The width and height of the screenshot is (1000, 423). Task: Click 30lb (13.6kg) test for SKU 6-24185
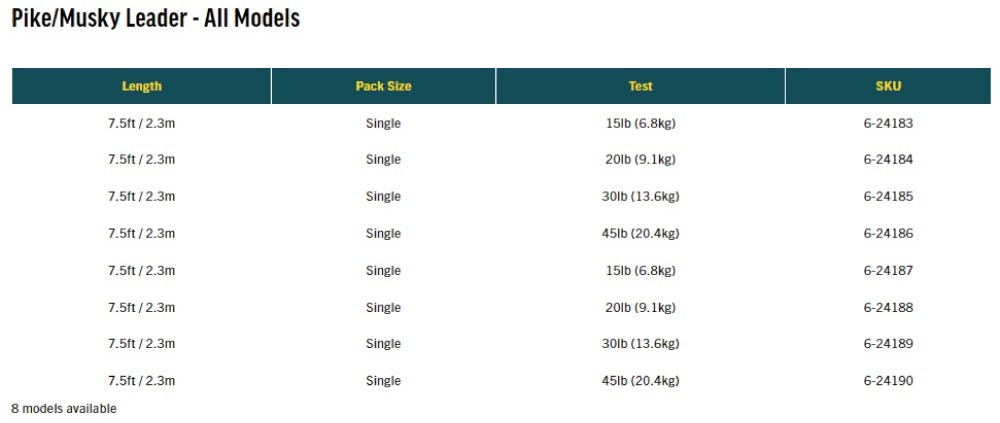point(640,197)
